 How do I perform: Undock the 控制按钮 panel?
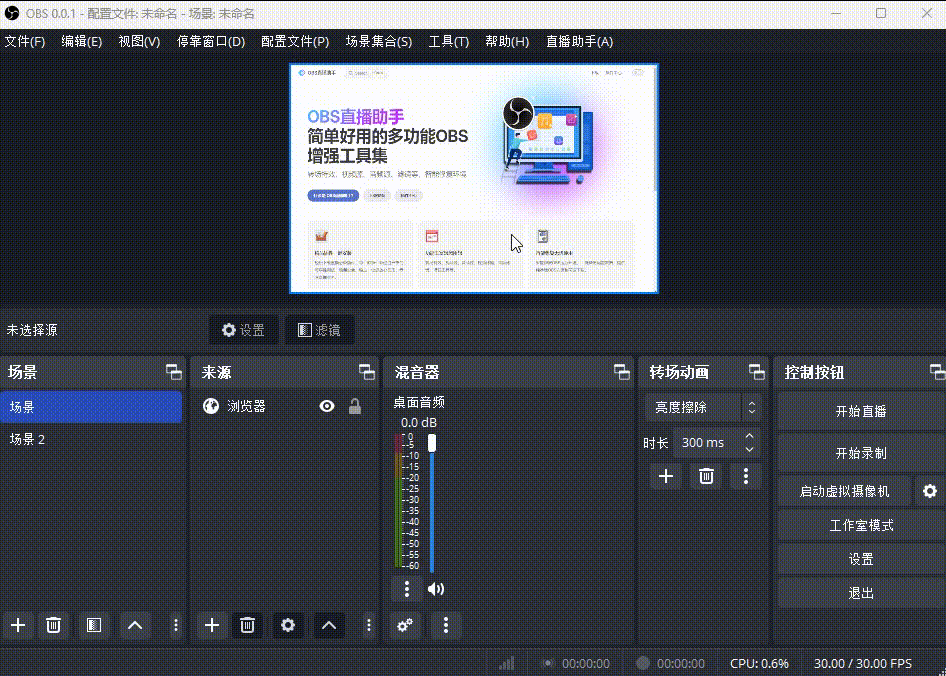(938, 372)
